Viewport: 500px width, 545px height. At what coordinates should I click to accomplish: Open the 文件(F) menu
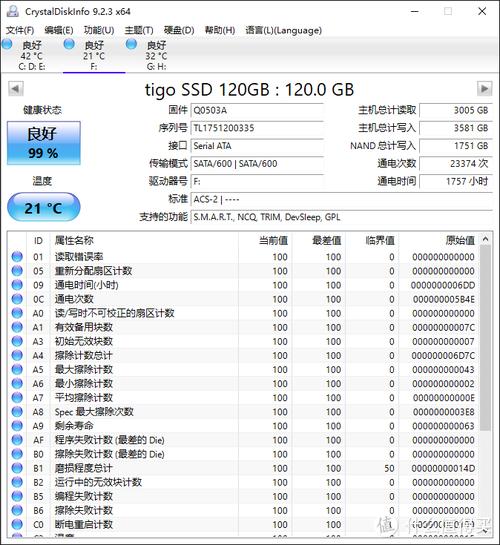[x=20, y=30]
